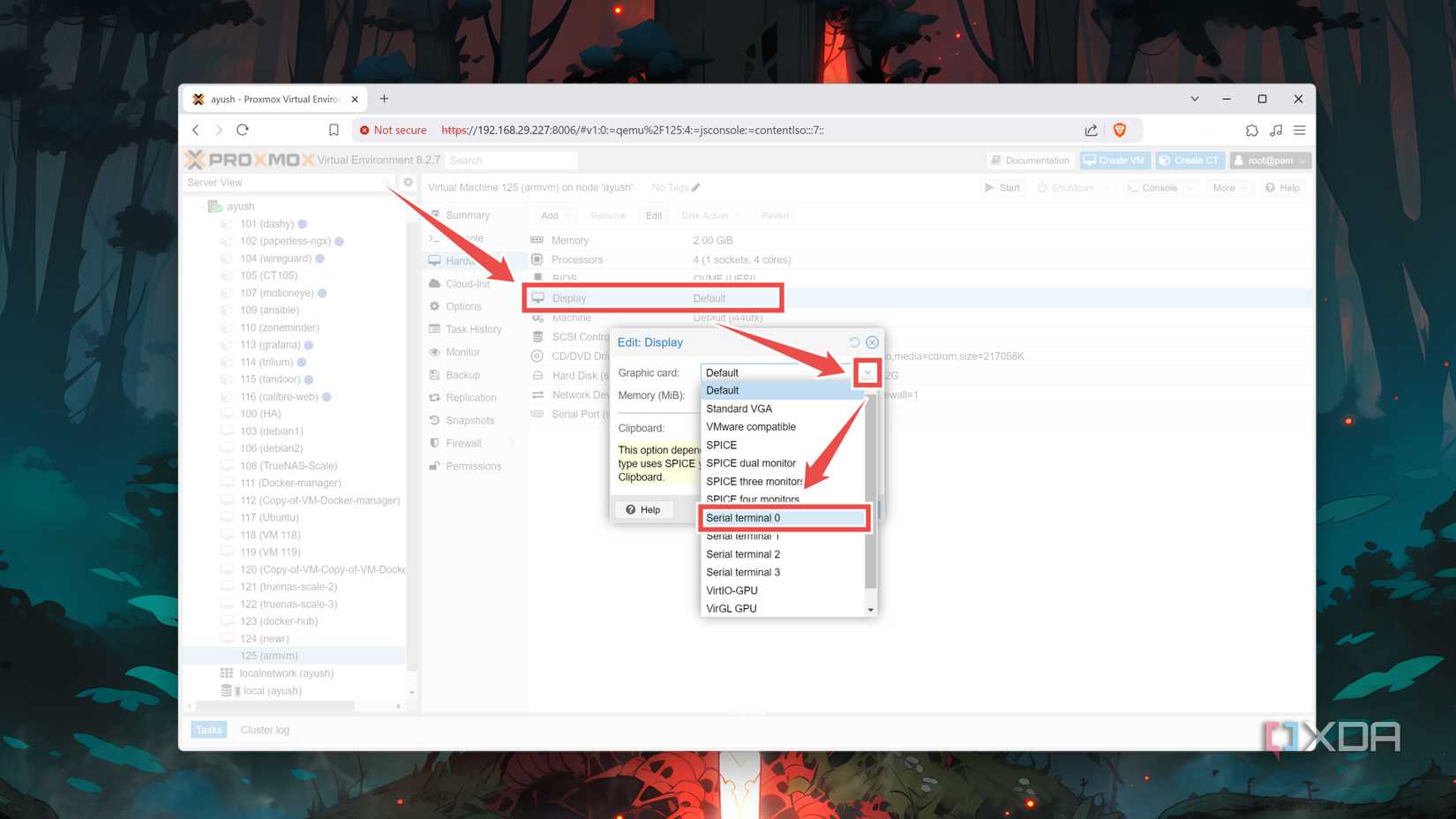The image size is (1456, 819).
Task: Click the Not secure warning icon
Action: (x=364, y=130)
